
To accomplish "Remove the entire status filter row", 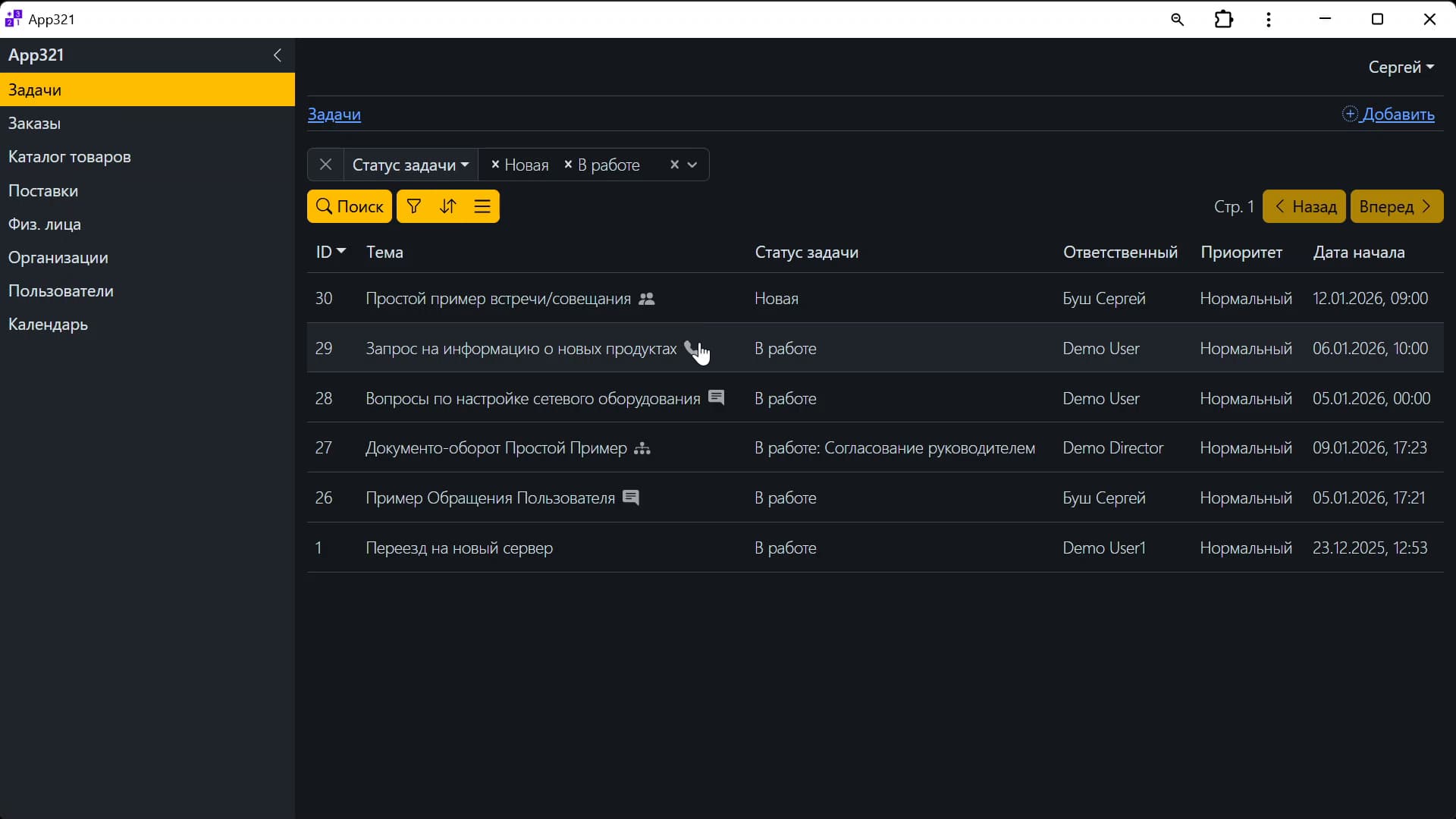I will coord(325,165).
